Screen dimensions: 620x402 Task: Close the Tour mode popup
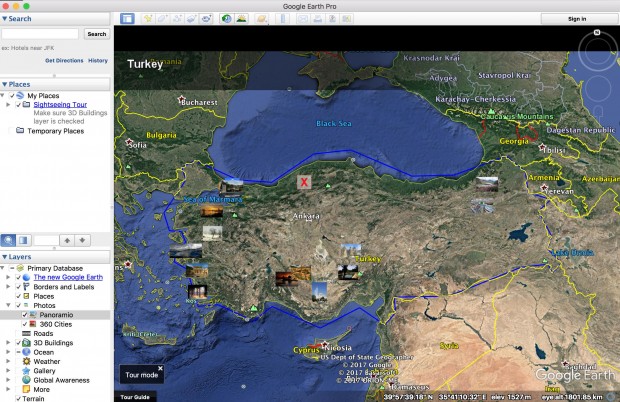(160, 368)
